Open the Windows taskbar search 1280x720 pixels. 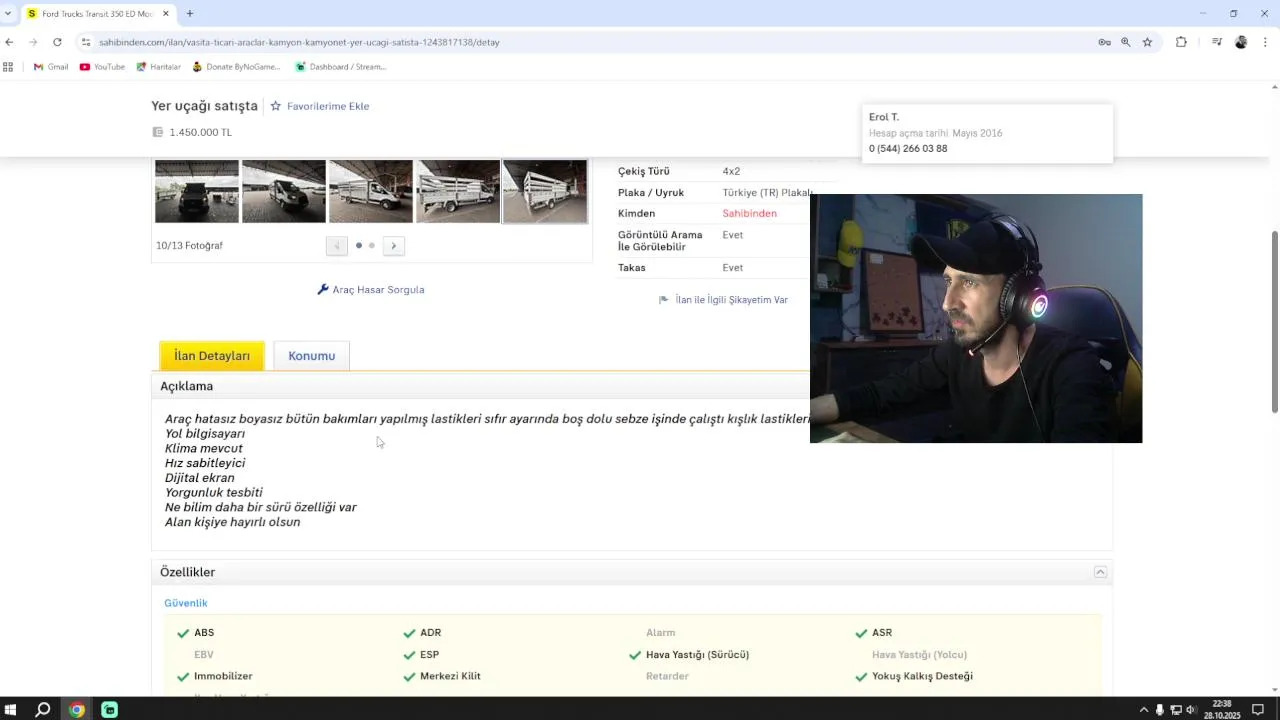coord(43,710)
